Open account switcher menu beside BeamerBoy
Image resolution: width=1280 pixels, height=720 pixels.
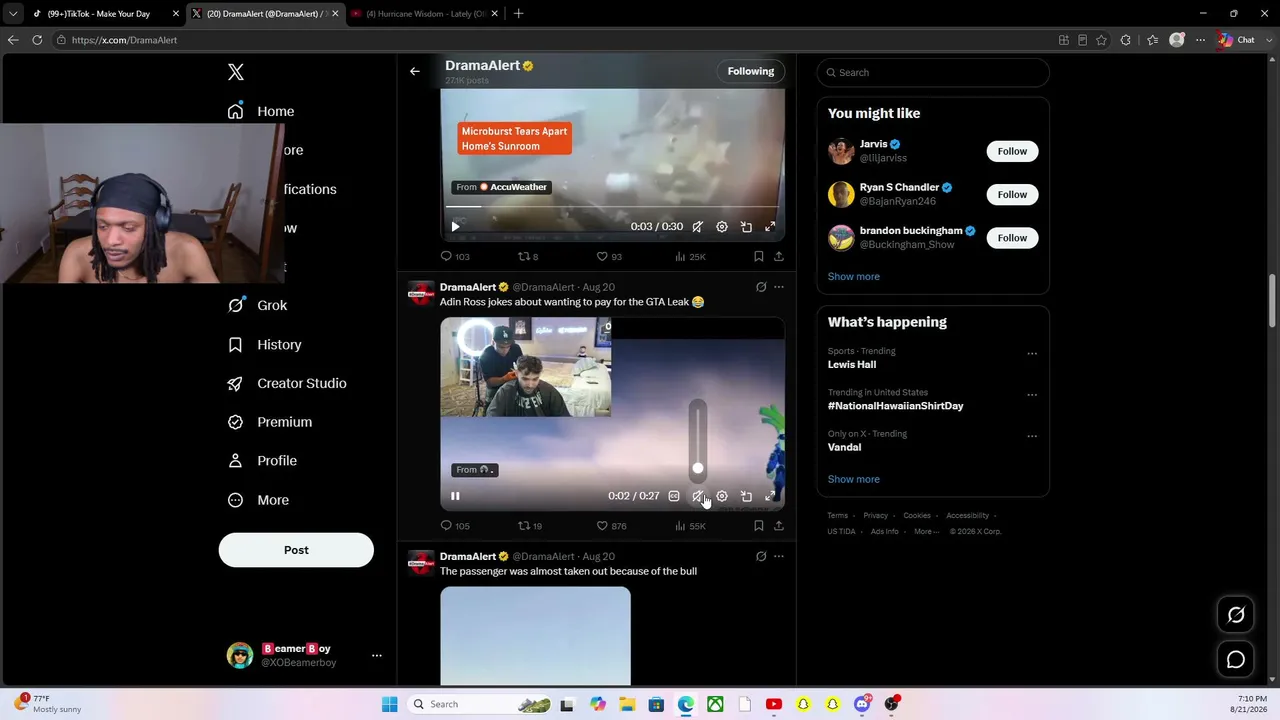[x=377, y=656]
